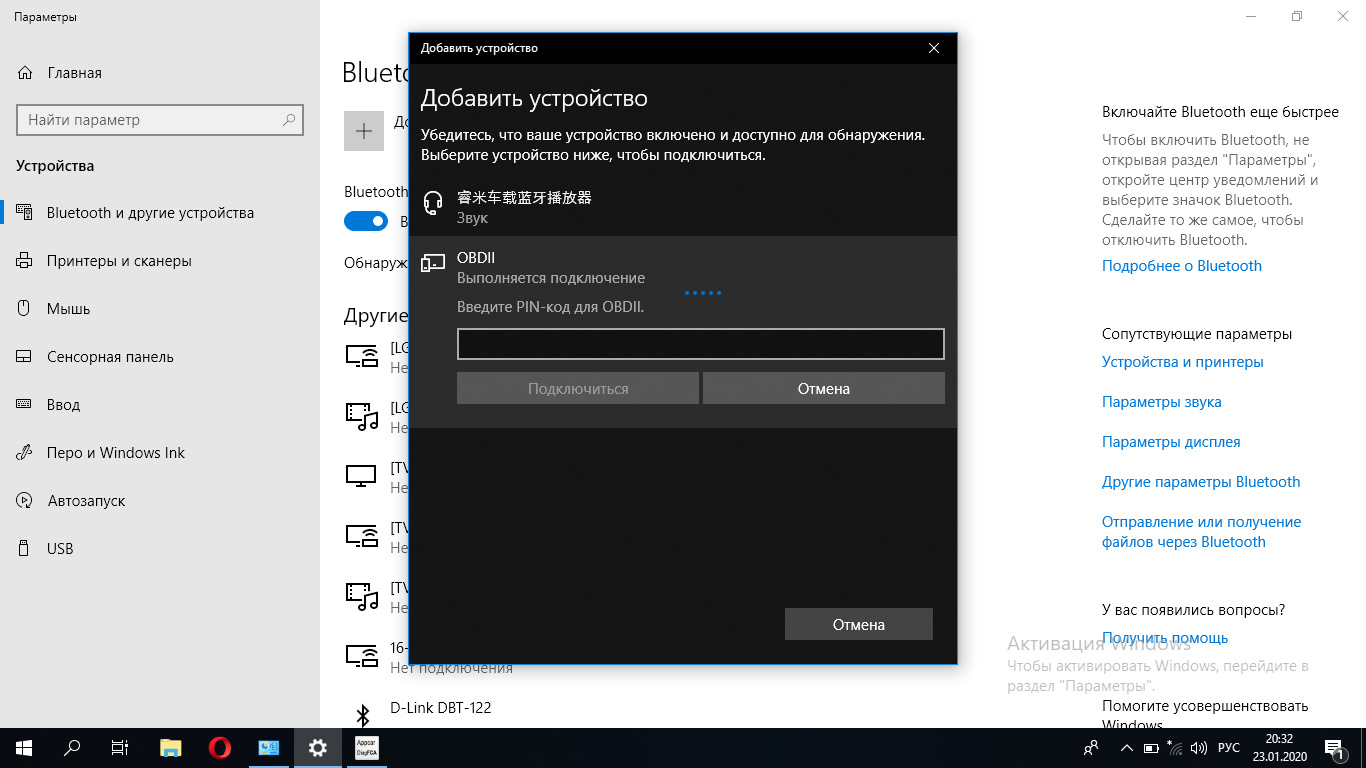This screenshot has height=768, width=1366.
Task: Open the Control Panel taskbar icon
Action: click(269, 747)
